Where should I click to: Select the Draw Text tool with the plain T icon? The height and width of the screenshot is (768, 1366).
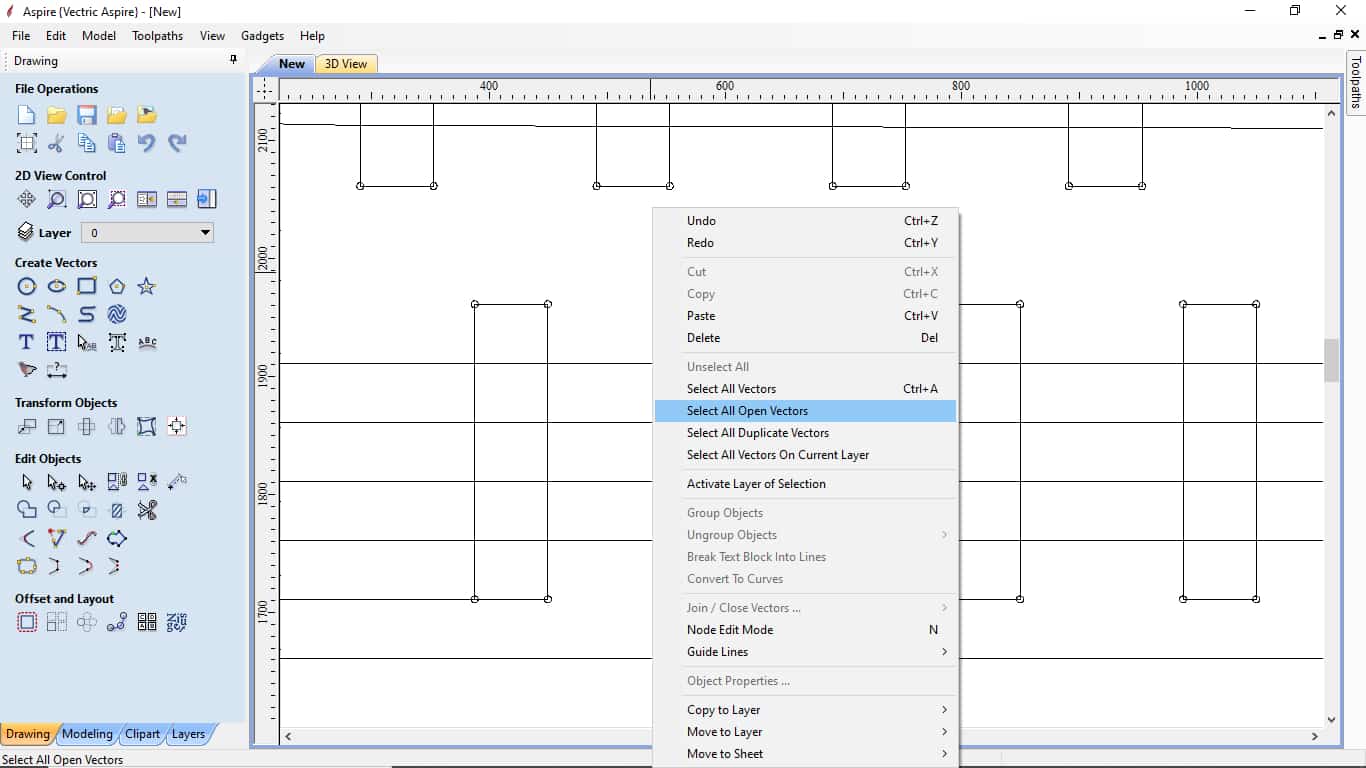[x=27, y=342]
